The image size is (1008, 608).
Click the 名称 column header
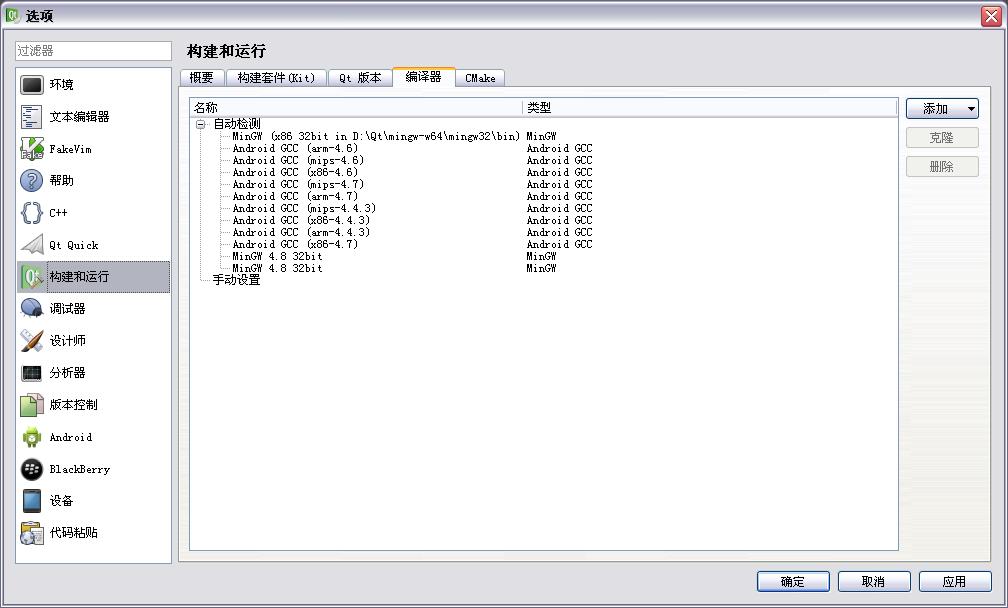(x=356, y=107)
